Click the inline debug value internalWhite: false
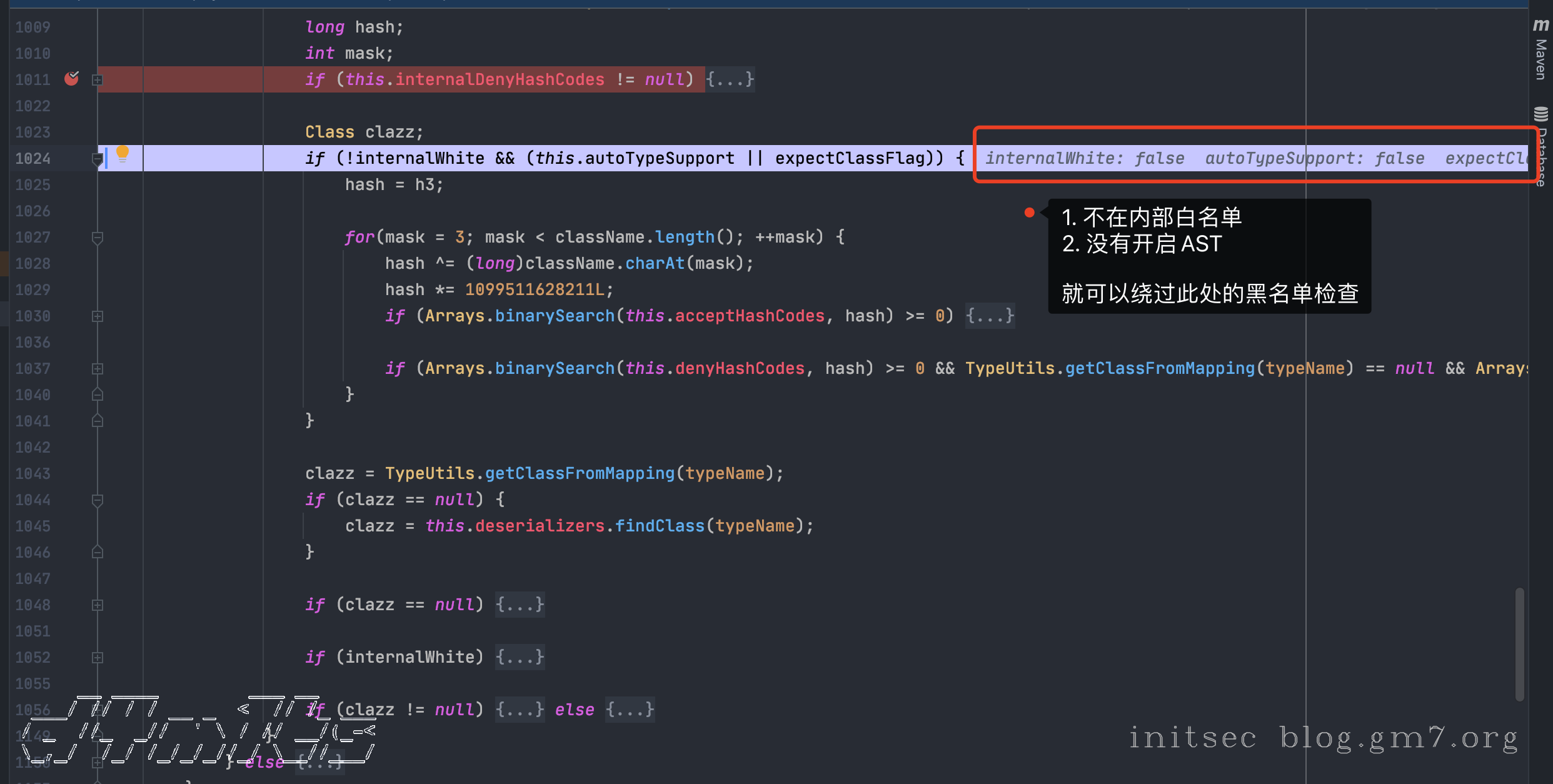The image size is (1553, 784). [x=1085, y=158]
